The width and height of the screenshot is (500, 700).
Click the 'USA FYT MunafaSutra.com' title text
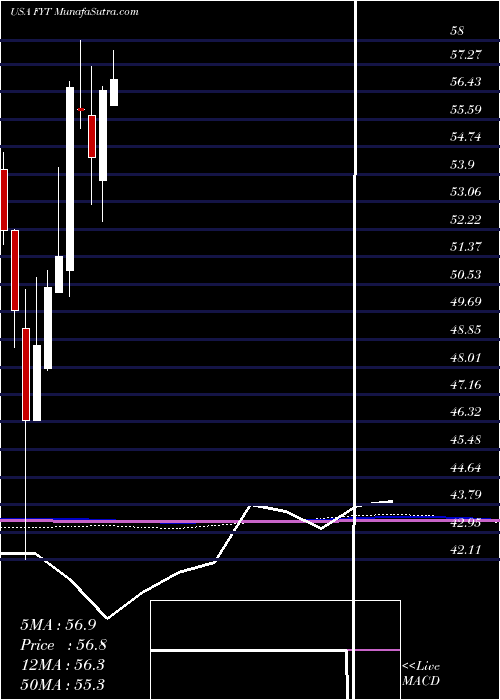[74, 12]
